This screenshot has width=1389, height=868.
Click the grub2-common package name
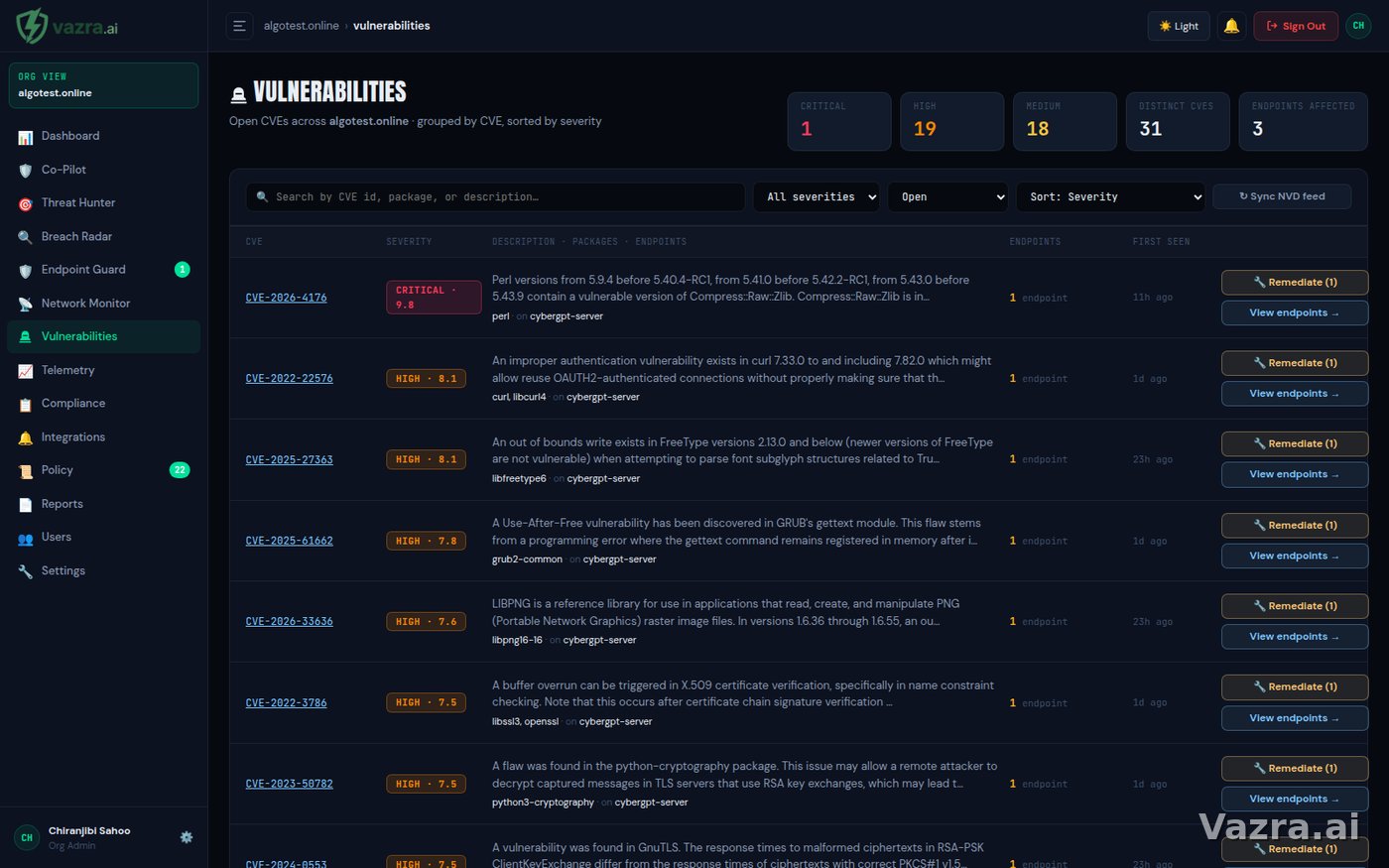point(527,559)
